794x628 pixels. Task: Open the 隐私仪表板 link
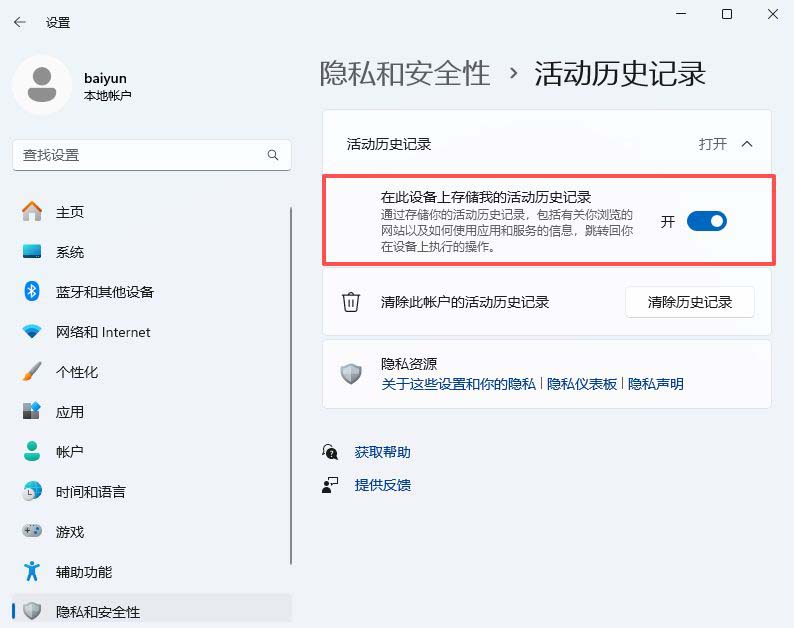[x=582, y=384]
